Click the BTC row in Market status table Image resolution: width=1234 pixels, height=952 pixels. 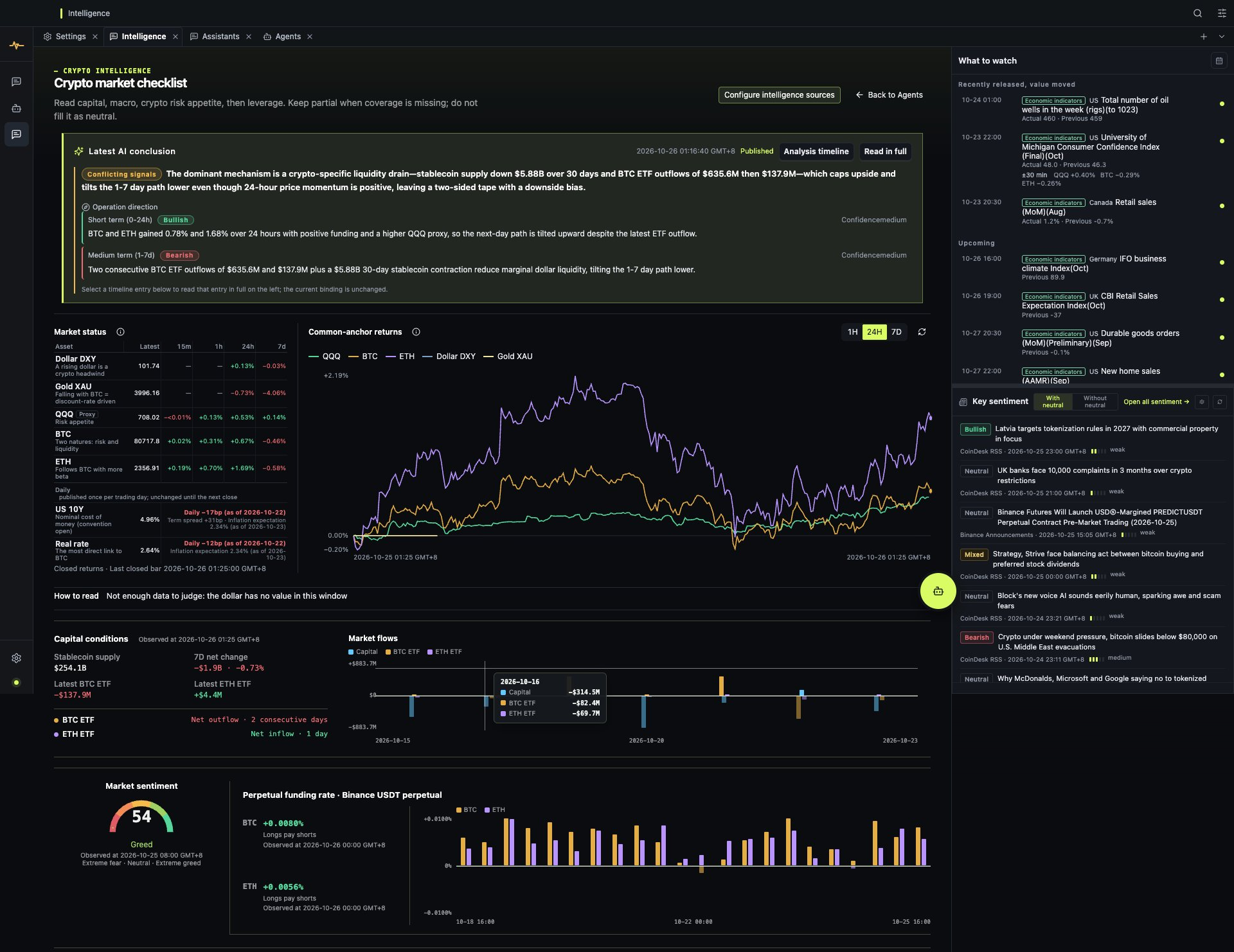click(x=170, y=441)
